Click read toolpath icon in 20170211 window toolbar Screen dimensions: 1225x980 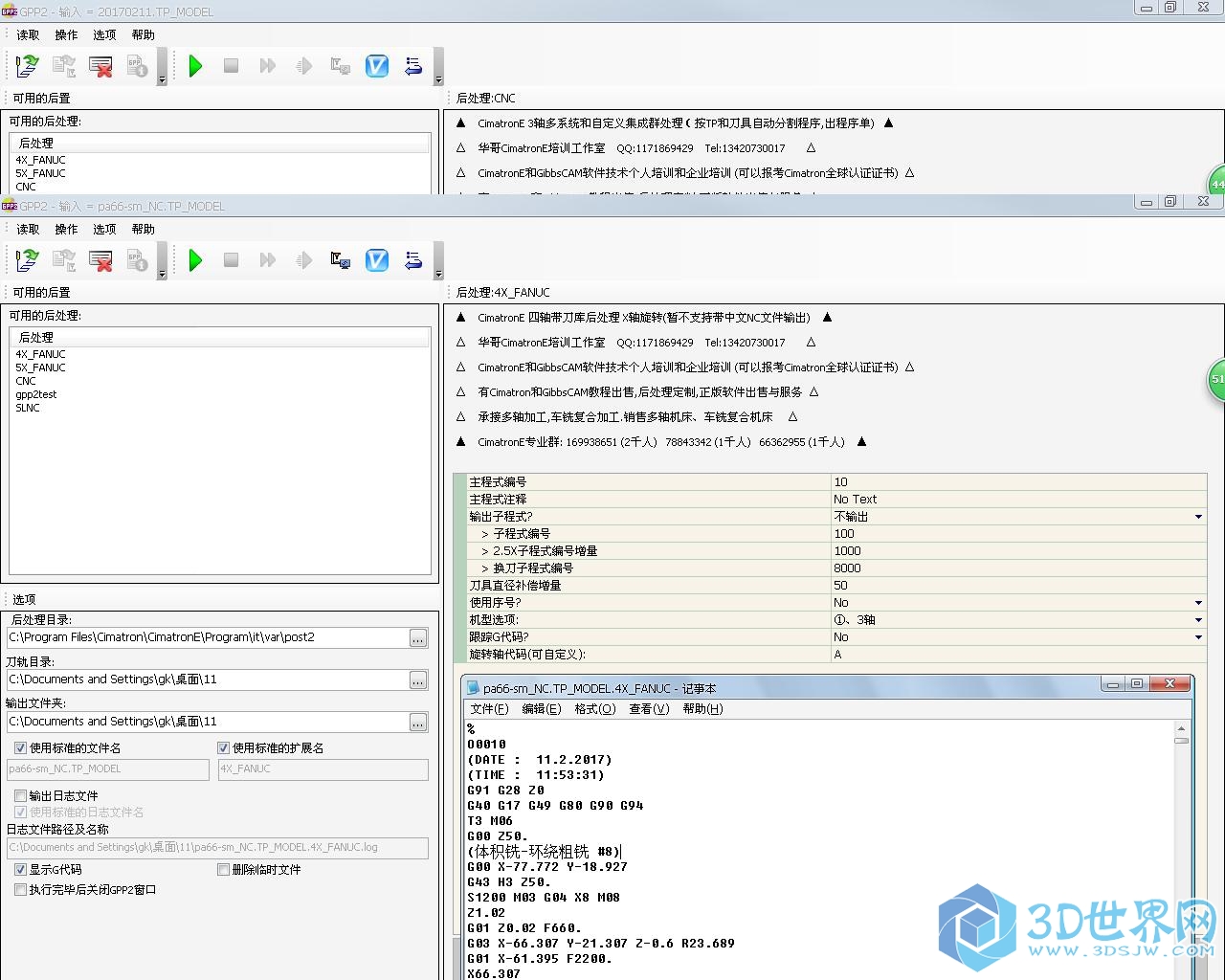tap(27, 66)
